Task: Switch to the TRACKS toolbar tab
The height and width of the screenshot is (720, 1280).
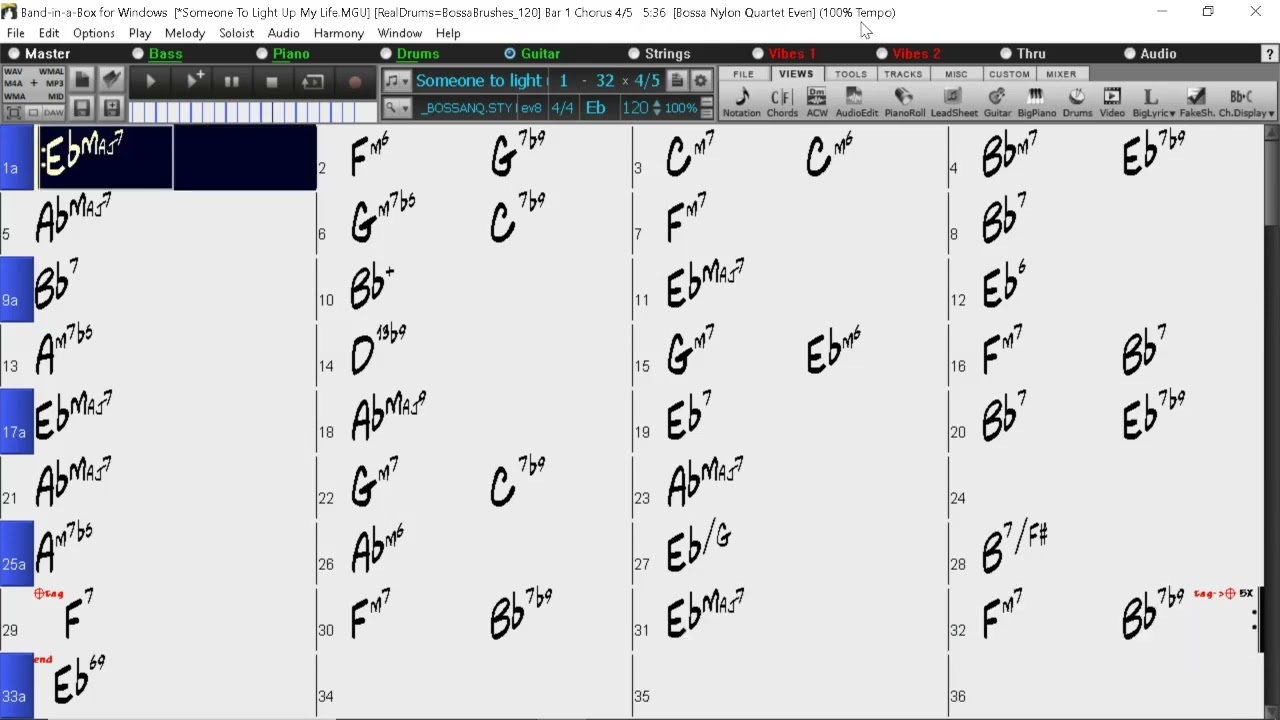Action: 903,74
